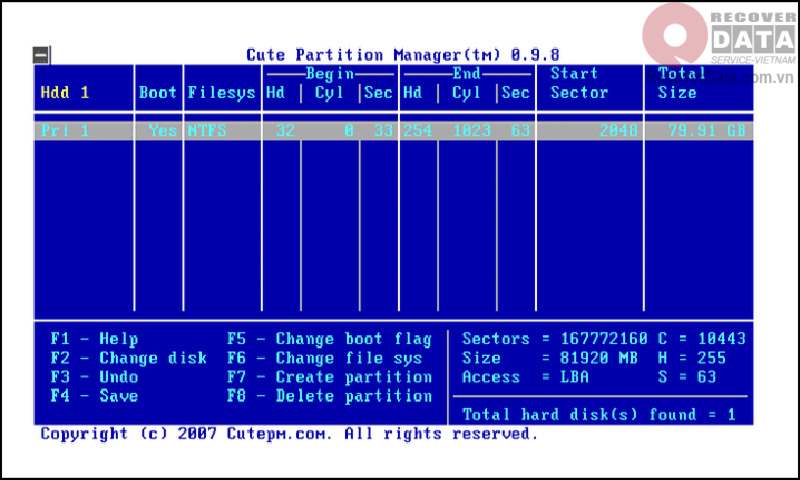Click the Boot column header
The width and height of the screenshot is (800, 480).
[157, 92]
